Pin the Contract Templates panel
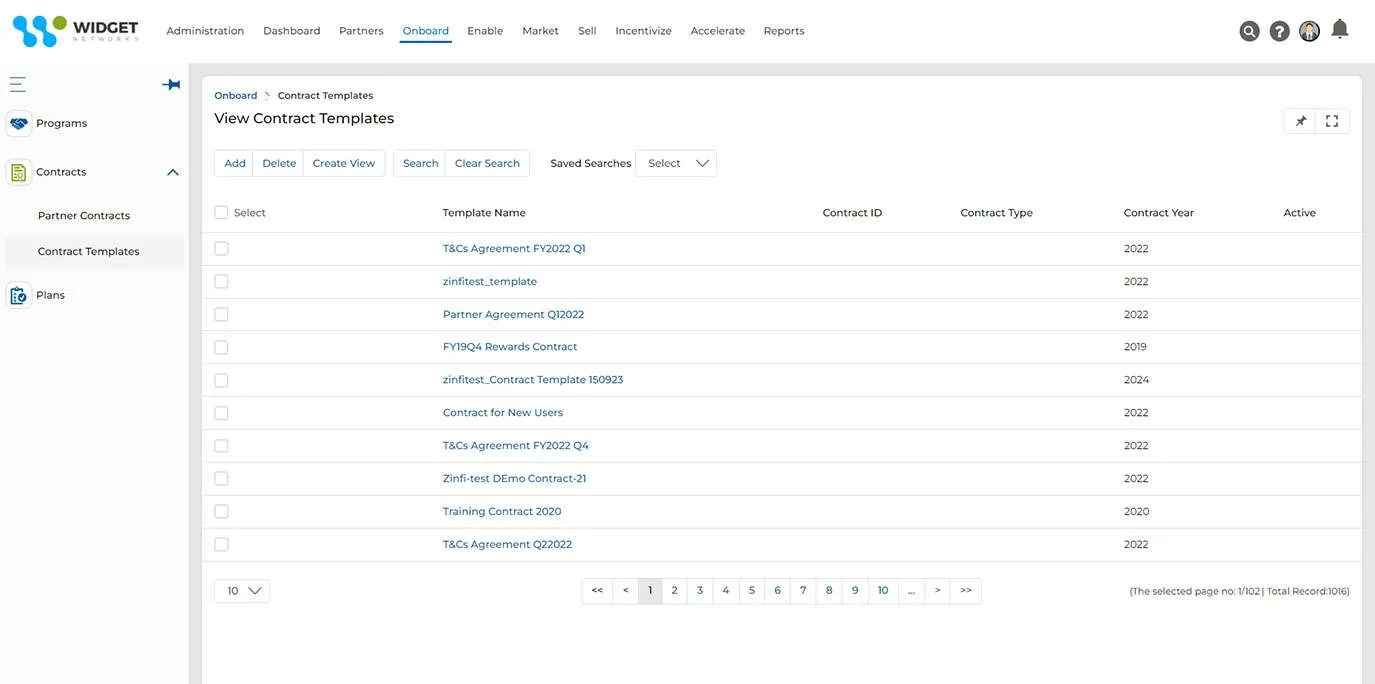 click(1300, 121)
